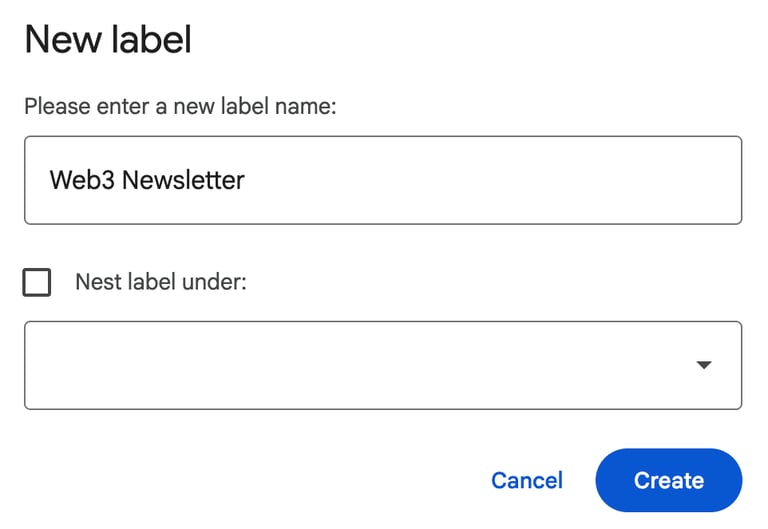Click the dropdown arrow icon
This screenshot has width=768, height=529.
click(704, 365)
